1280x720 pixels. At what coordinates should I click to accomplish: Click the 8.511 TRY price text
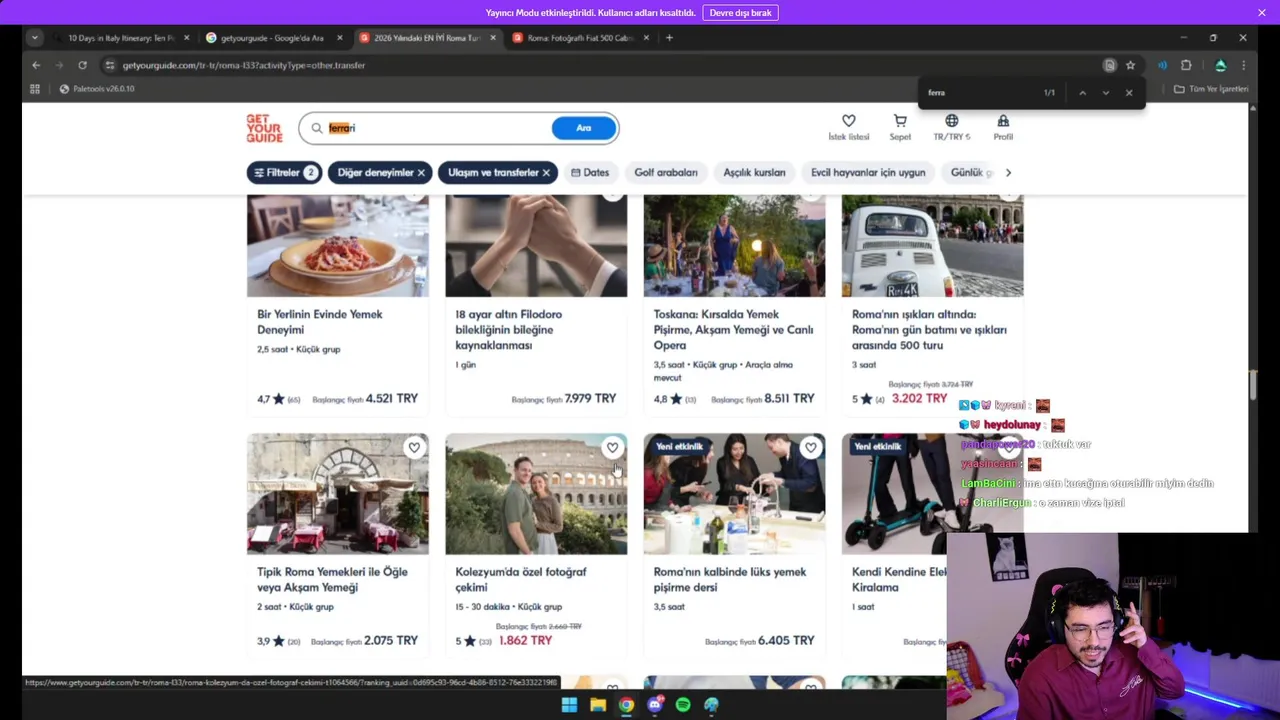tap(789, 398)
